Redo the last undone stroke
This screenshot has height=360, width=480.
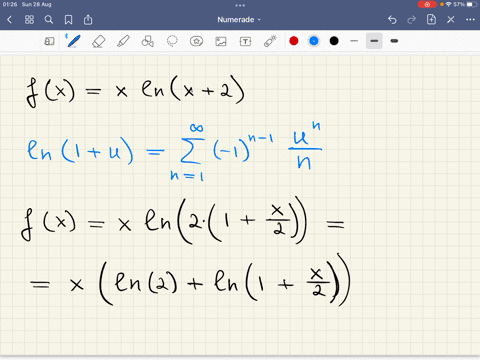coord(411,20)
